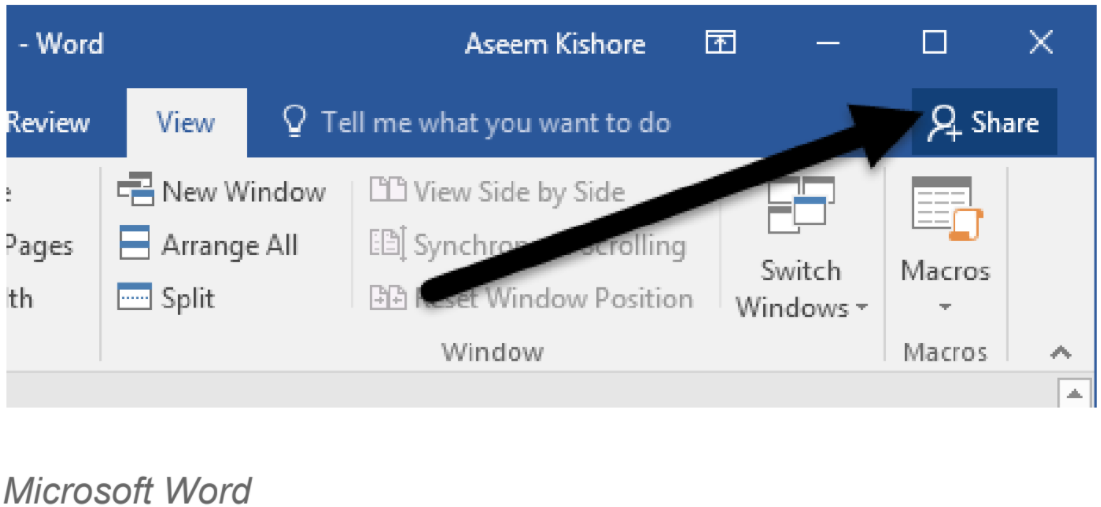Maximize the Word window

935,44
